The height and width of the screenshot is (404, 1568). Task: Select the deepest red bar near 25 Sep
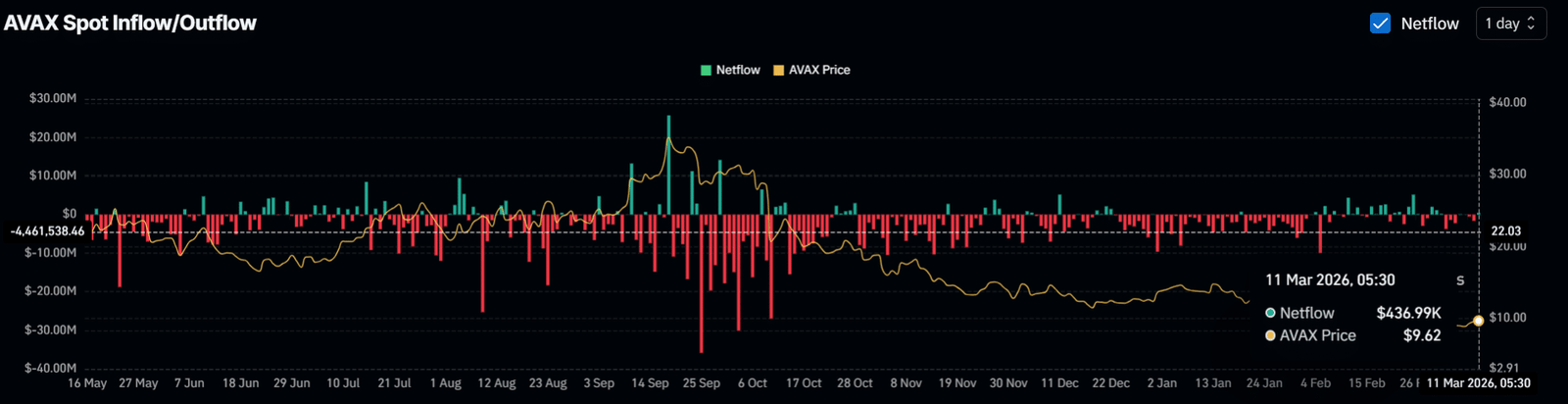(x=701, y=282)
